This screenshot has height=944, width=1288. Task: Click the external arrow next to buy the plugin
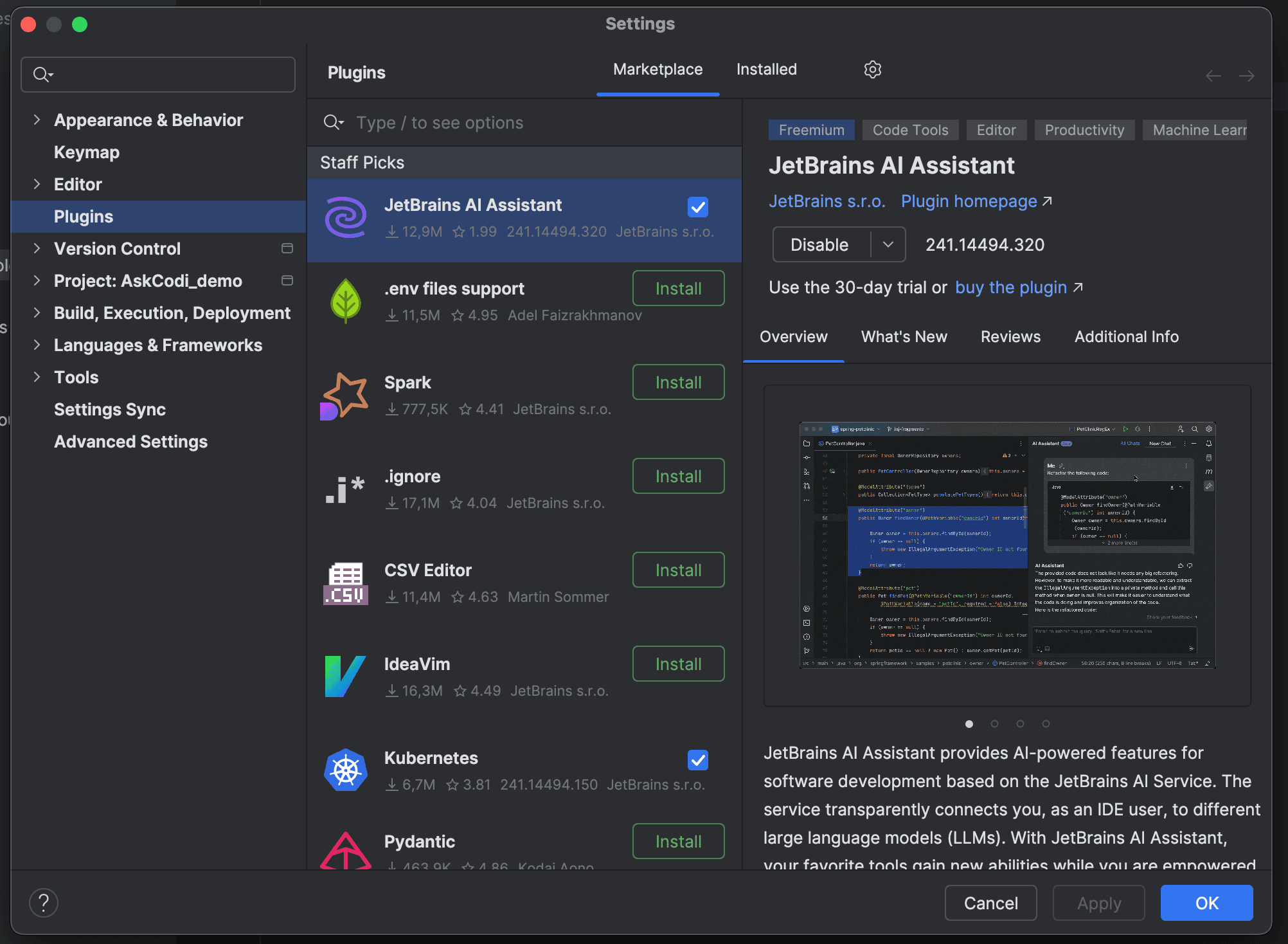pyautogui.click(x=1078, y=287)
